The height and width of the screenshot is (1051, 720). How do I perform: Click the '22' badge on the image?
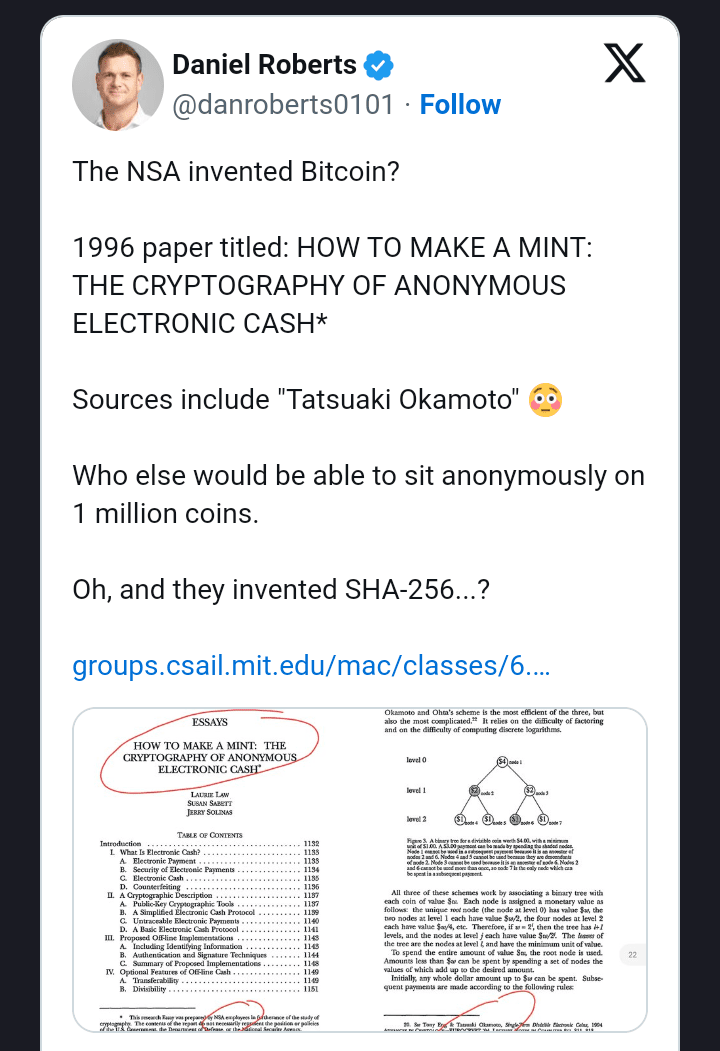coord(632,954)
